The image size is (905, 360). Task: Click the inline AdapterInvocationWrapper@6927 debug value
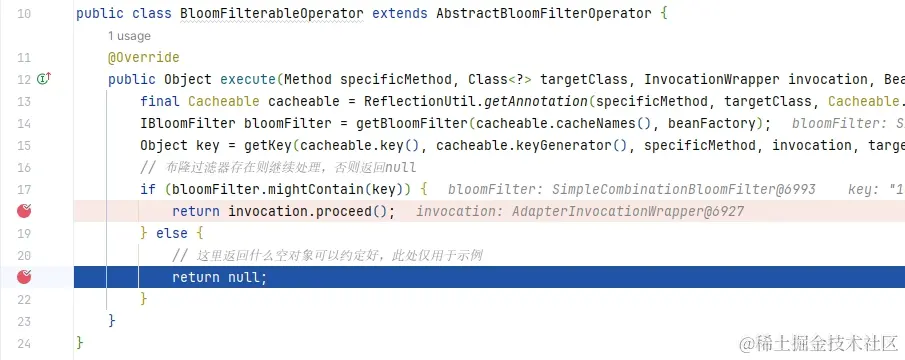click(x=628, y=212)
